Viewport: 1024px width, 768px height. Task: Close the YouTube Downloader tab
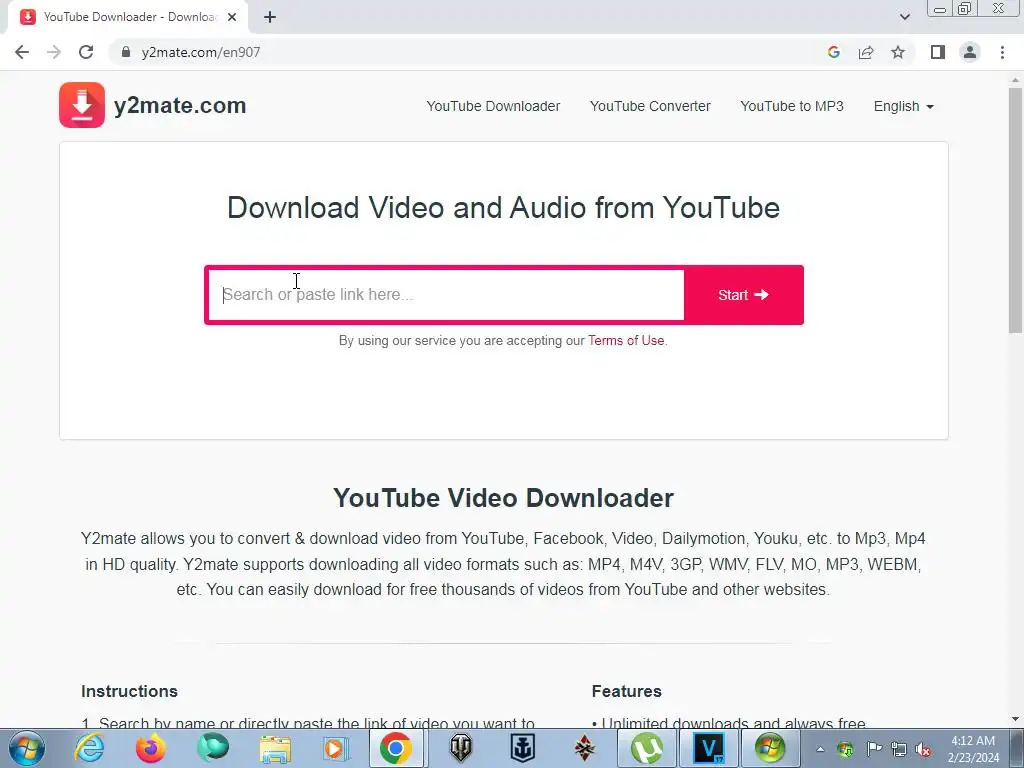[232, 17]
